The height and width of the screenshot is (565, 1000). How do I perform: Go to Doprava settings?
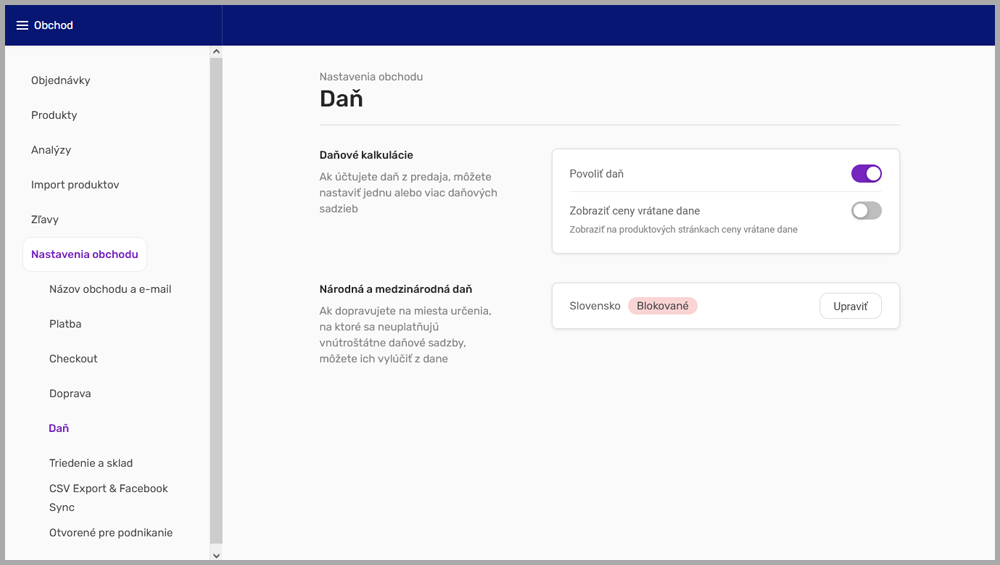pyautogui.click(x=70, y=393)
